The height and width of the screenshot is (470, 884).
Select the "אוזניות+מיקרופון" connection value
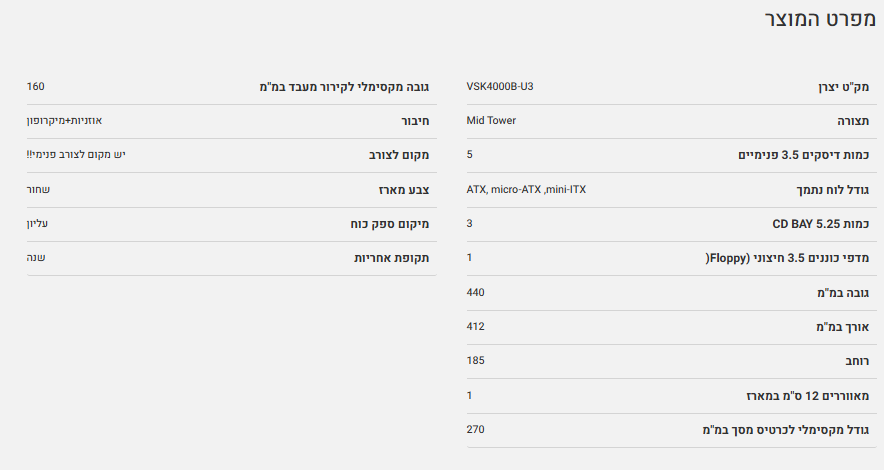point(64,121)
